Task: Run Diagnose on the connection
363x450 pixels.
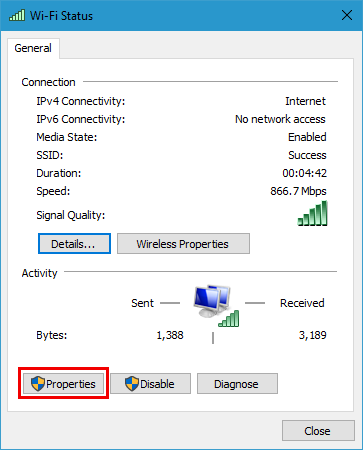Action: pyautogui.click(x=237, y=384)
